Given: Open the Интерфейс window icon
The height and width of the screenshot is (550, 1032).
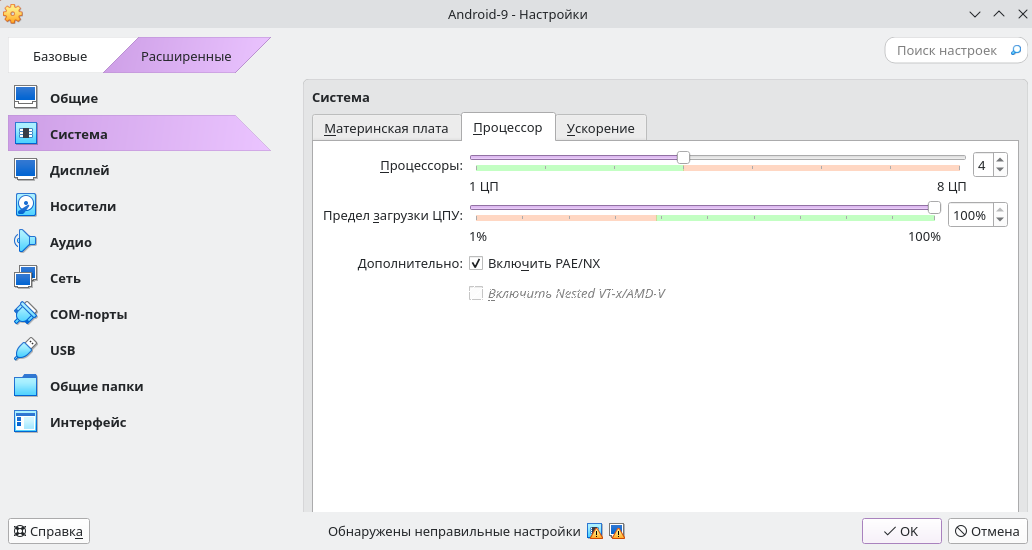Looking at the screenshot, I should point(26,422).
